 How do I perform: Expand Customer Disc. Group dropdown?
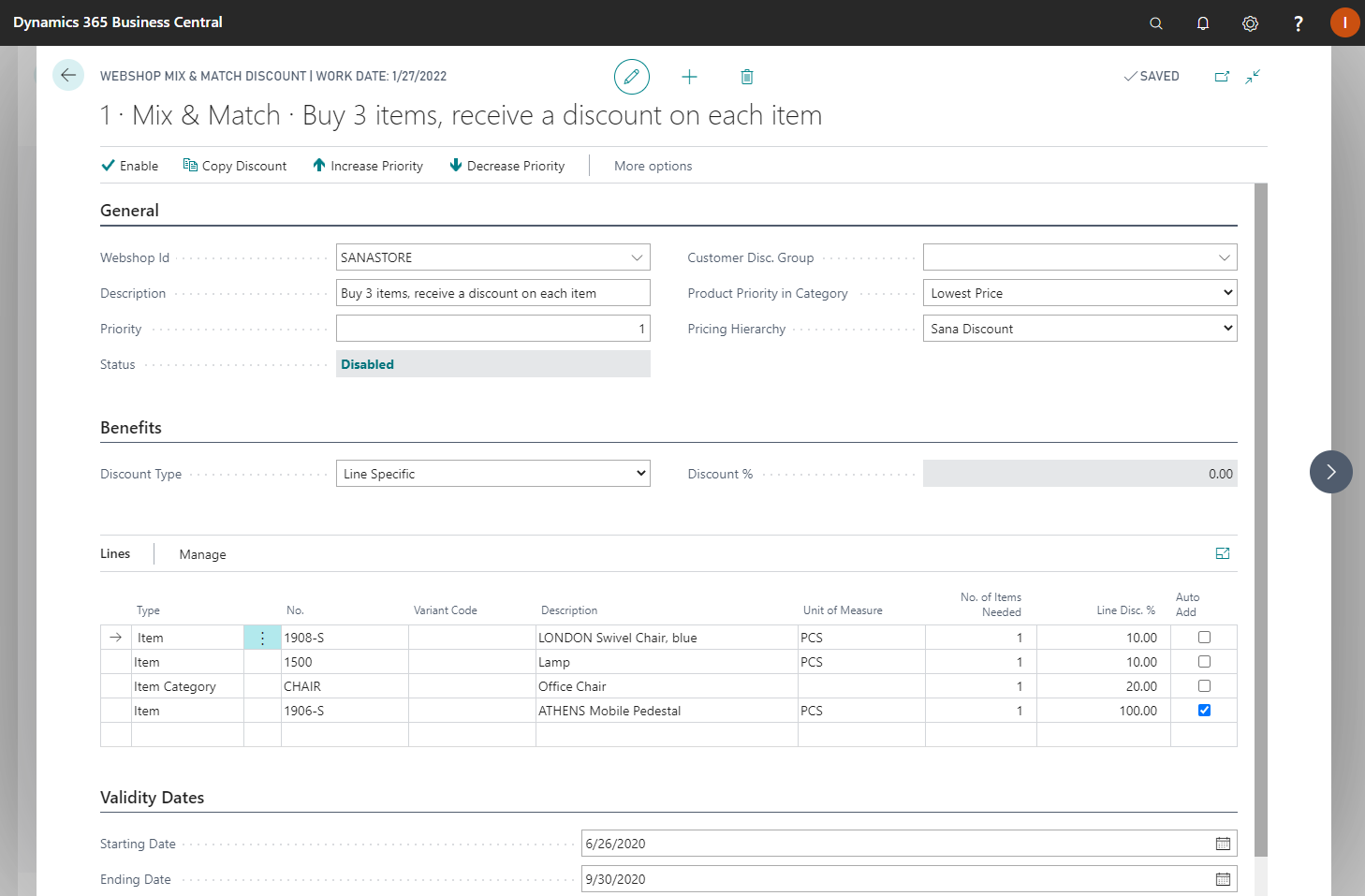[x=1224, y=257]
